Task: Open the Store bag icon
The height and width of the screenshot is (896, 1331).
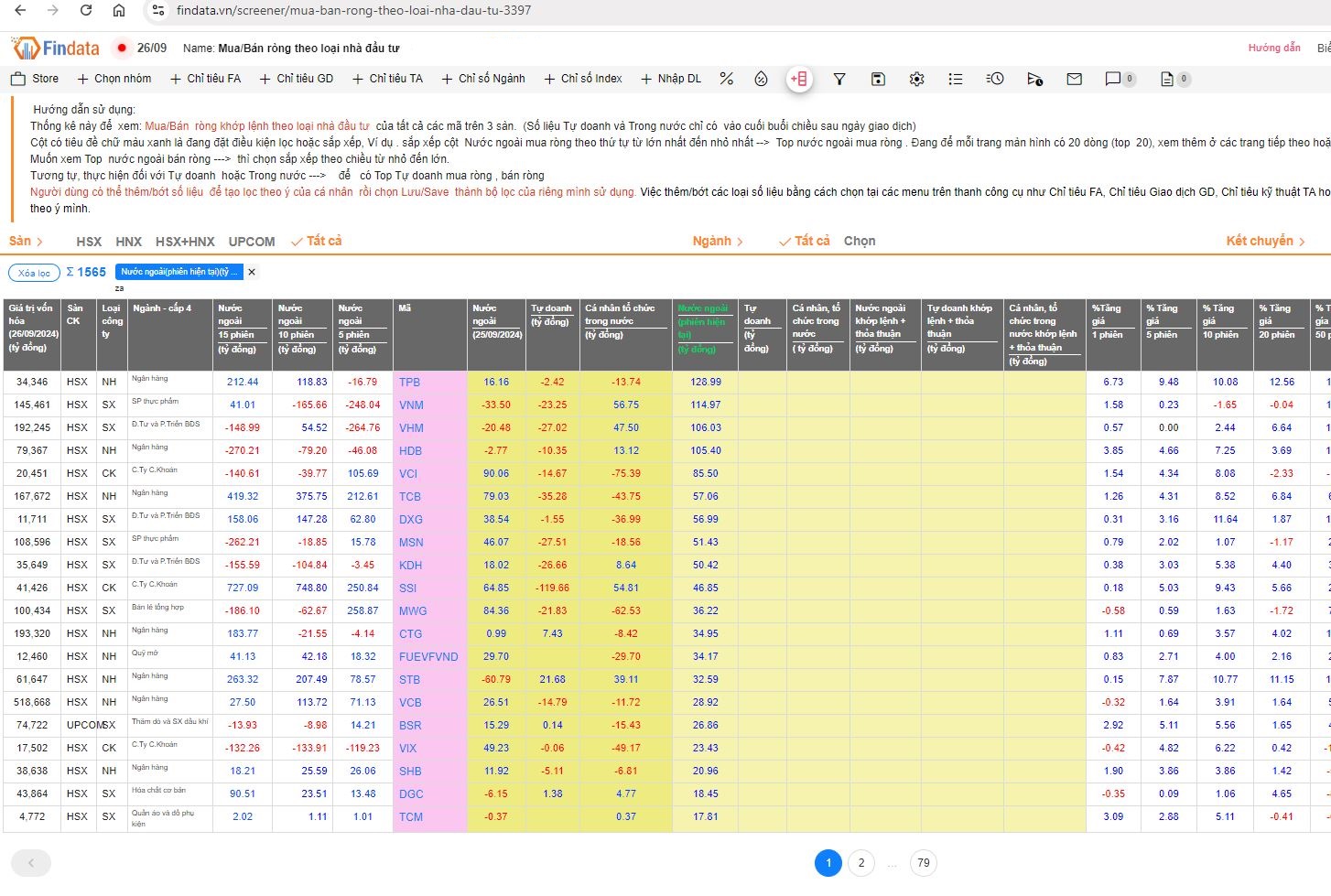Action: (x=18, y=79)
